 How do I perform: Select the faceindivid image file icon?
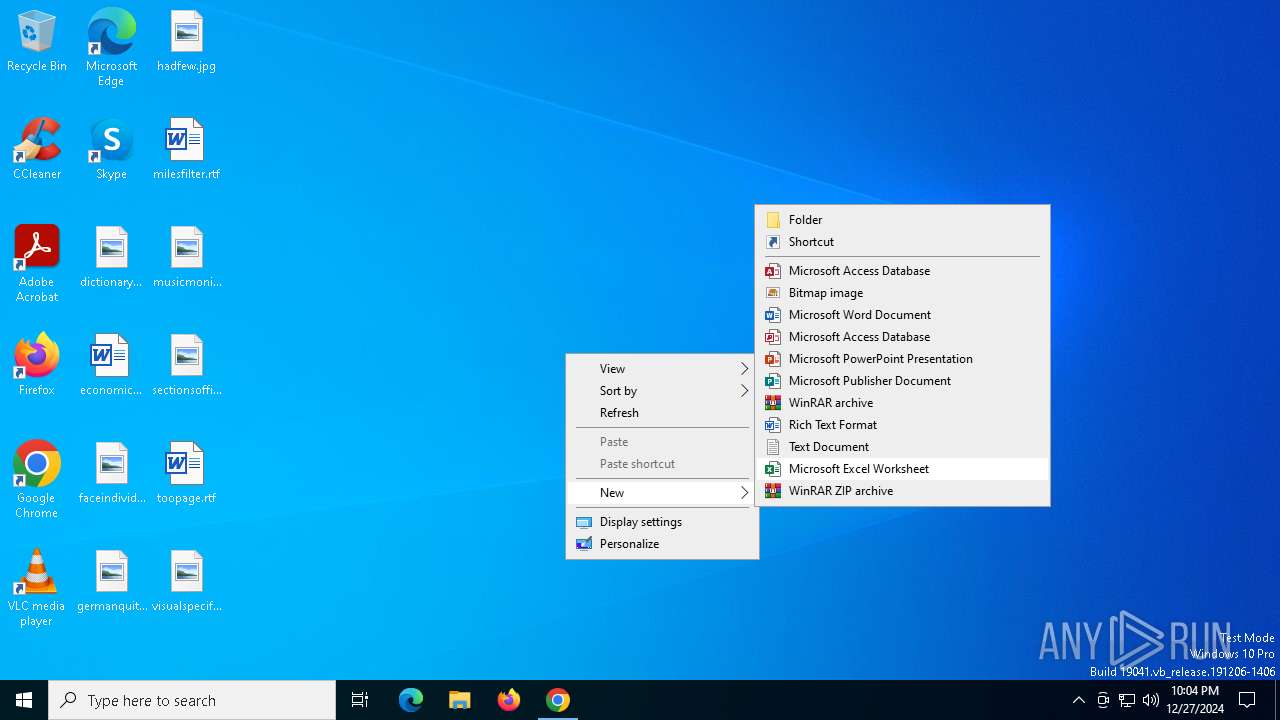111,474
